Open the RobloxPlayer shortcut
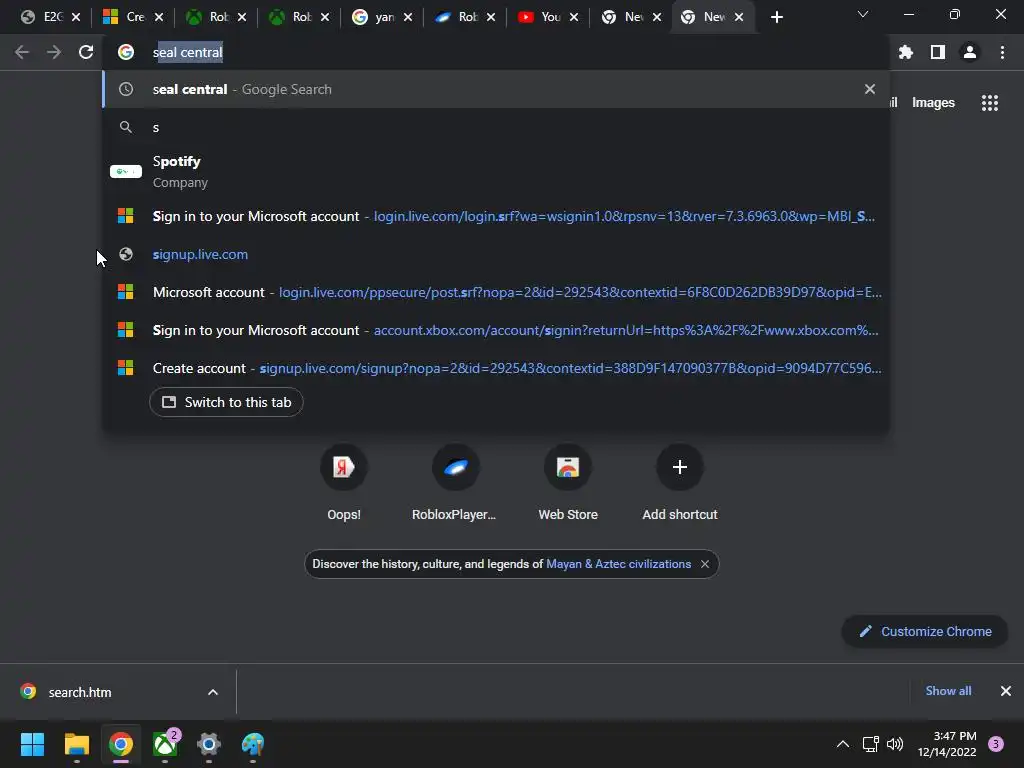Viewport: 1024px width, 768px height. tap(455, 483)
